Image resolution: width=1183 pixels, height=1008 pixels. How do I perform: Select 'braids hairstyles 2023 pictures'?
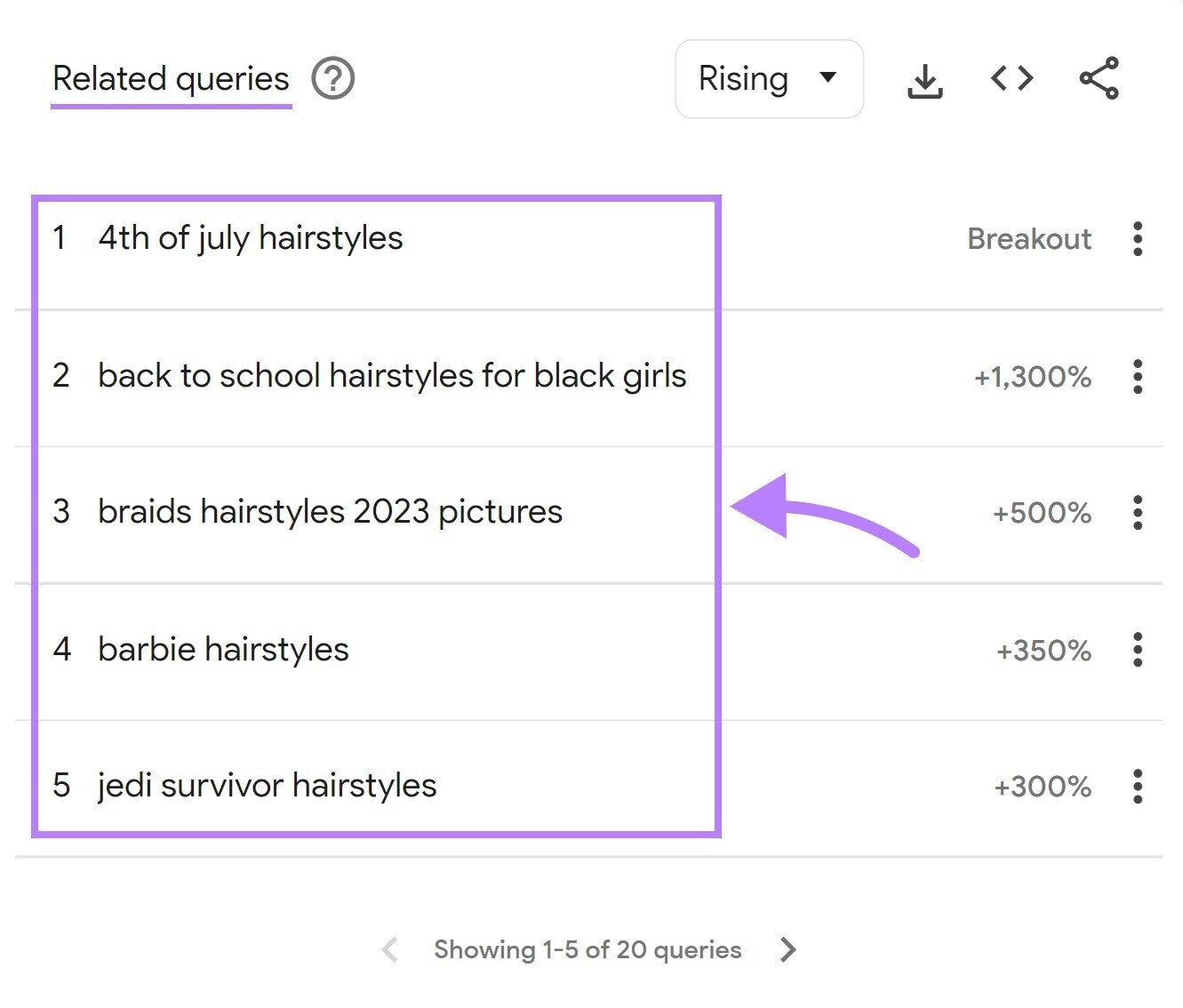click(330, 511)
